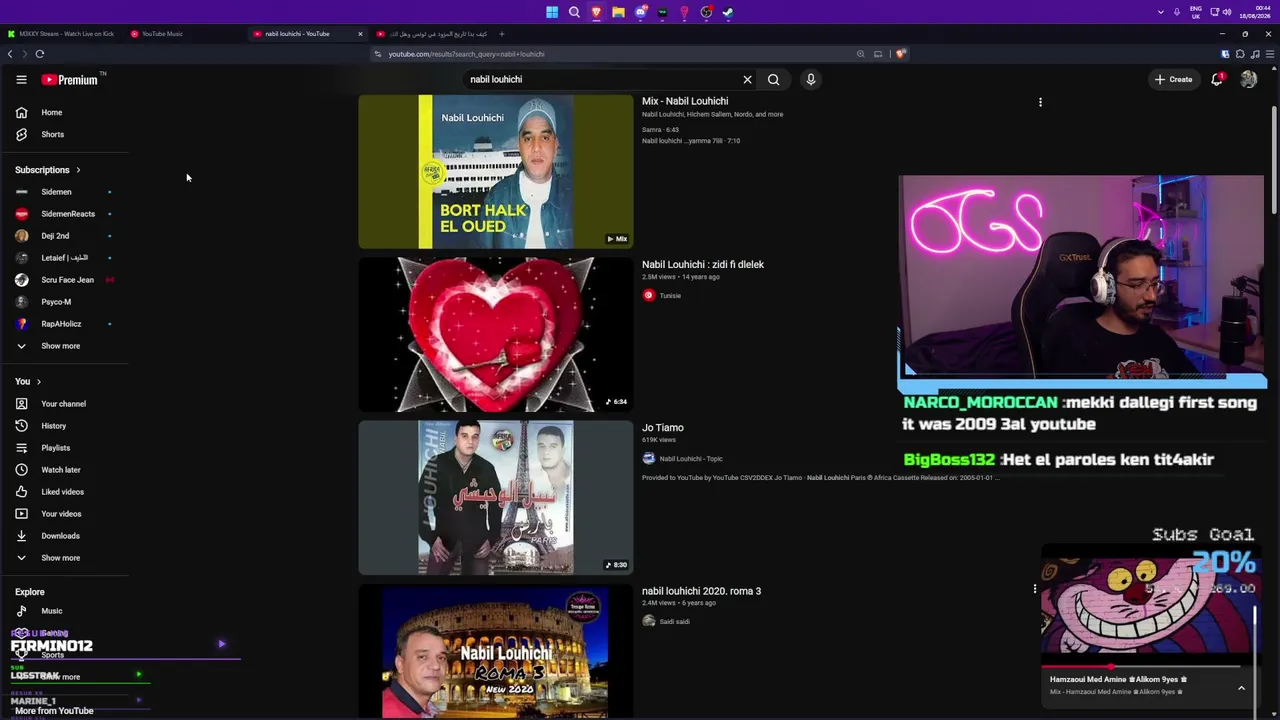Expand the Subscriptions section chevron
The image size is (1280, 720).
tap(78, 170)
